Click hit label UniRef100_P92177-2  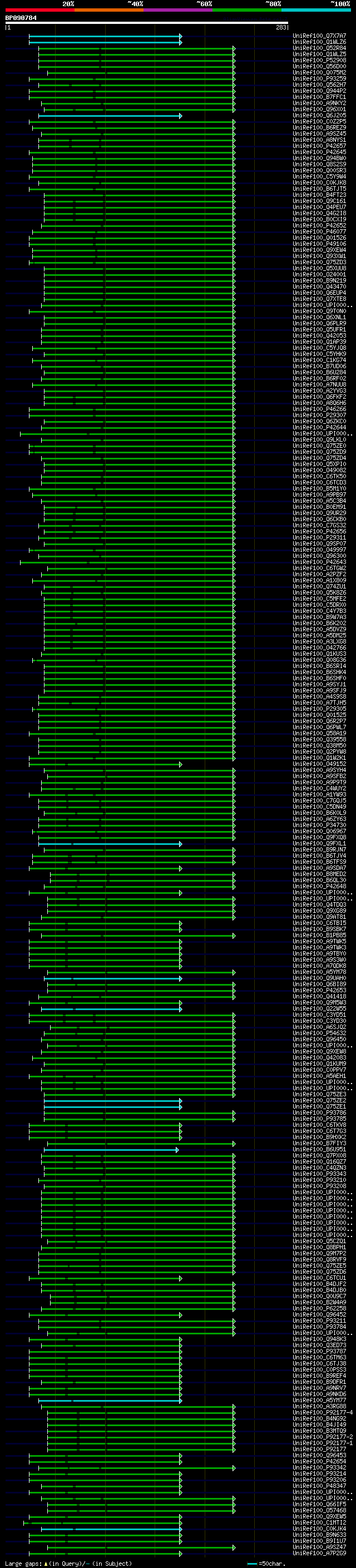(x=323, y=1437)
